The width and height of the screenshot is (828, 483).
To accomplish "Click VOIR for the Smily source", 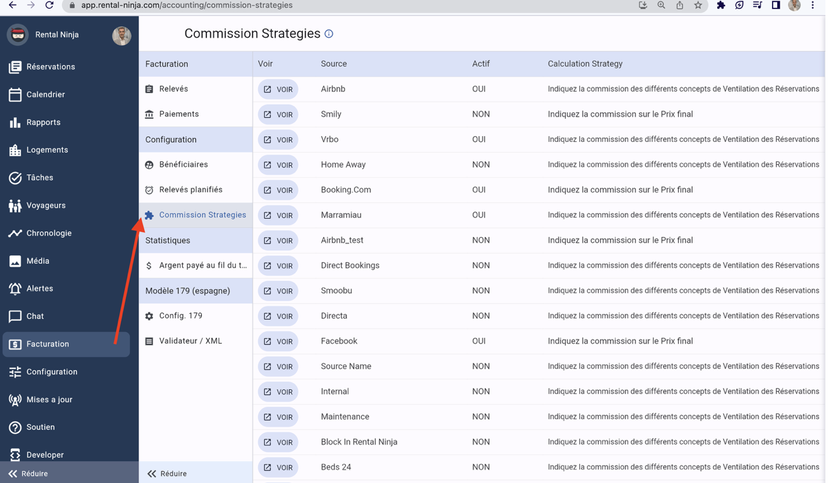I will [278, 115].
